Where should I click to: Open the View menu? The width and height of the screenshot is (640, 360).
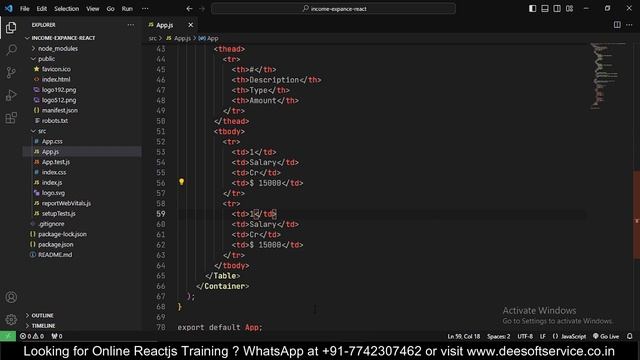tap(93, 9)
